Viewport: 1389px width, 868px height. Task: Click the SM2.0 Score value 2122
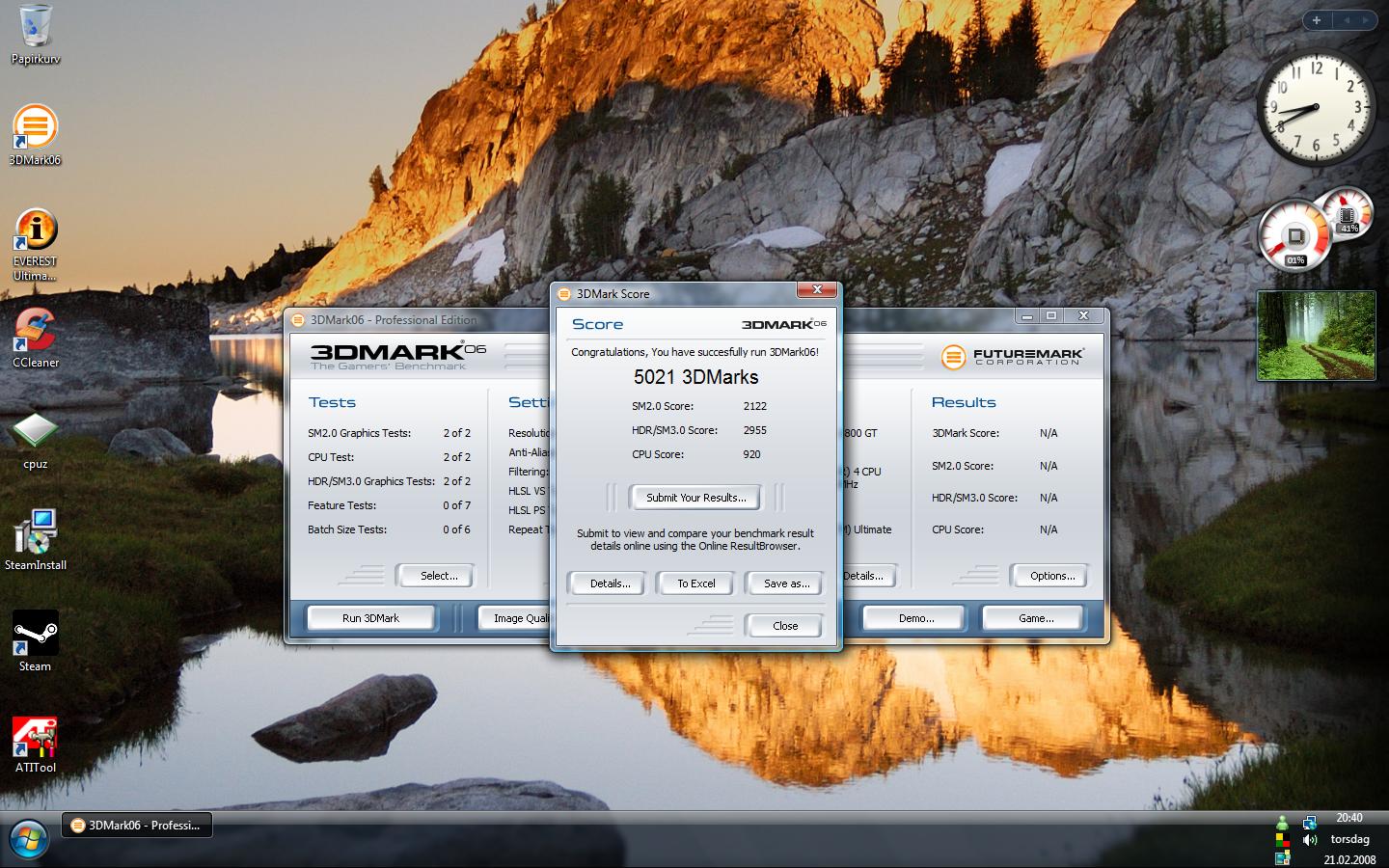[x=754, y=406]
